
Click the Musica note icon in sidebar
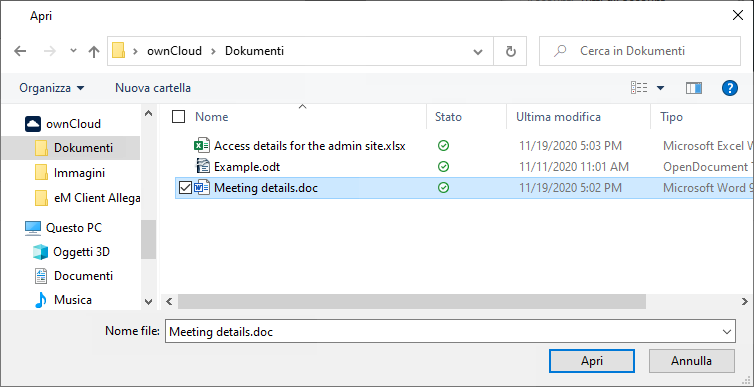click(40, 300)
